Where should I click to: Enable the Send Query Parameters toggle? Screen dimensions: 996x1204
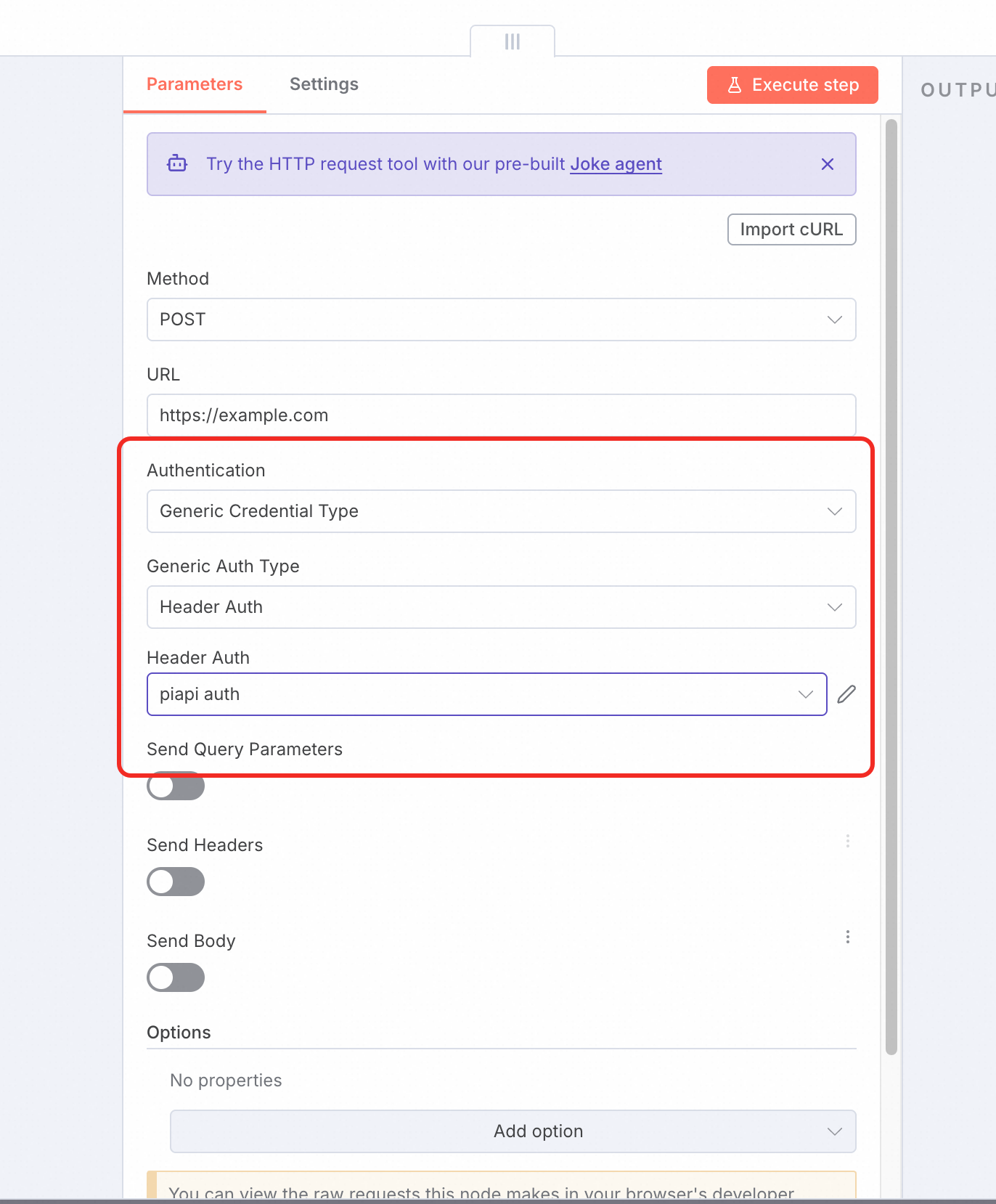pos(176,786)
